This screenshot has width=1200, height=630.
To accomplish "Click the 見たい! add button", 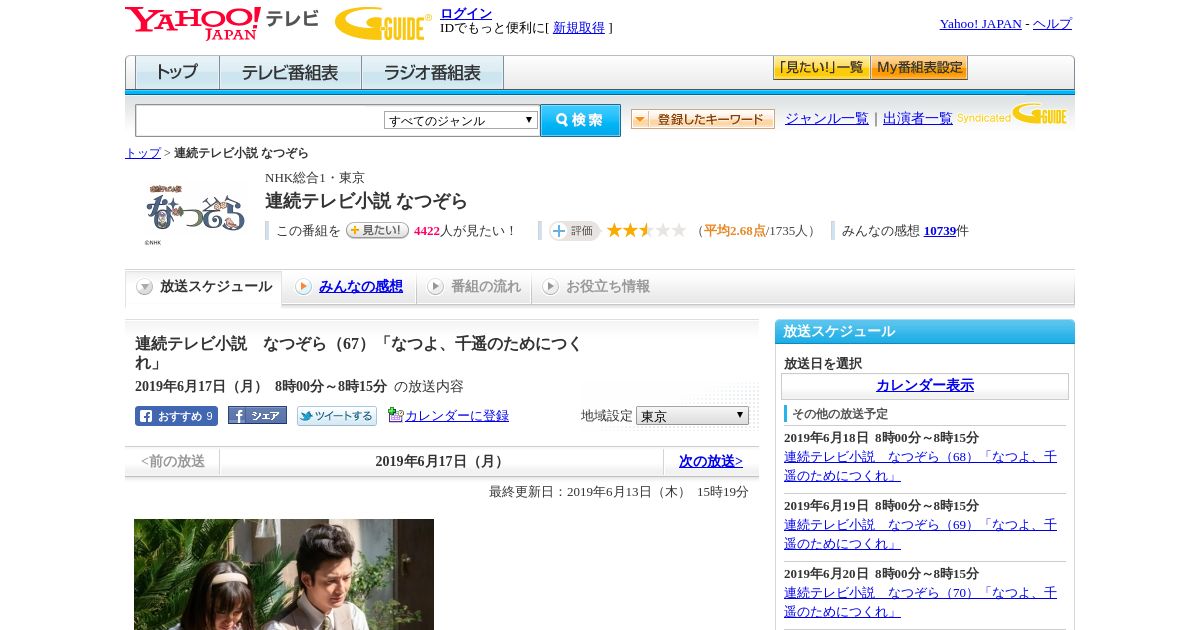I will coord(377,230).
